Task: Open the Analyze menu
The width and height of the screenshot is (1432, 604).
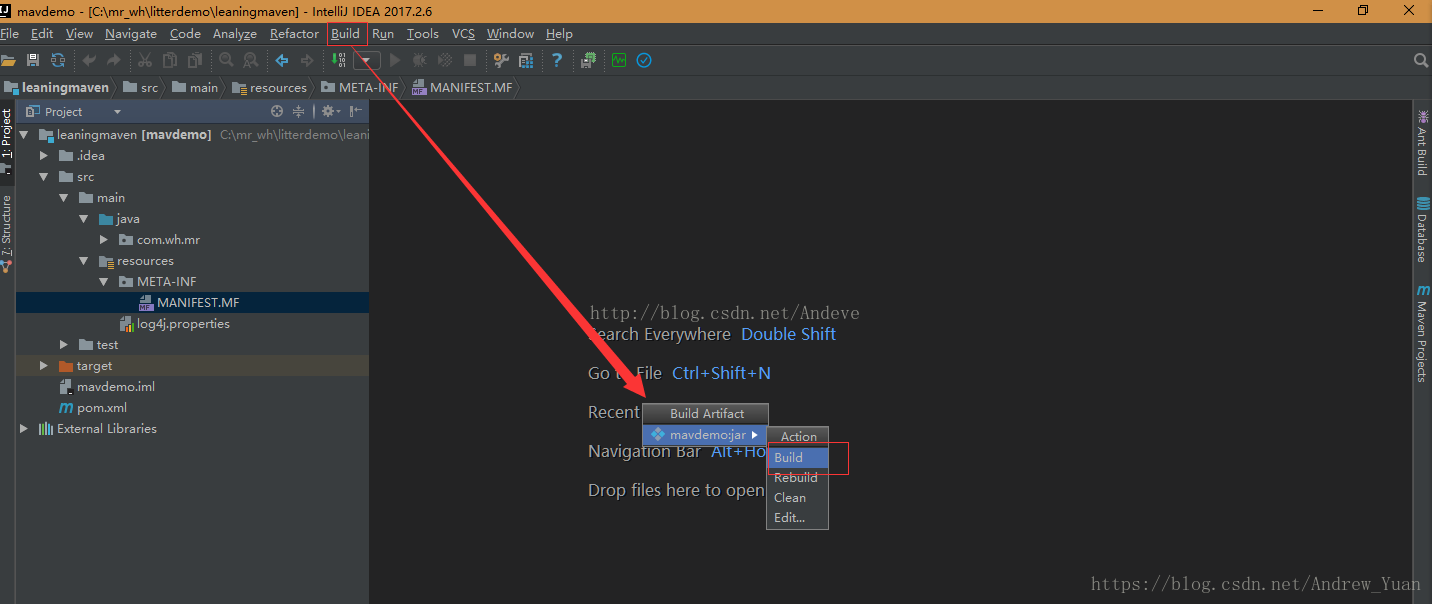Action: click(235, 33)
